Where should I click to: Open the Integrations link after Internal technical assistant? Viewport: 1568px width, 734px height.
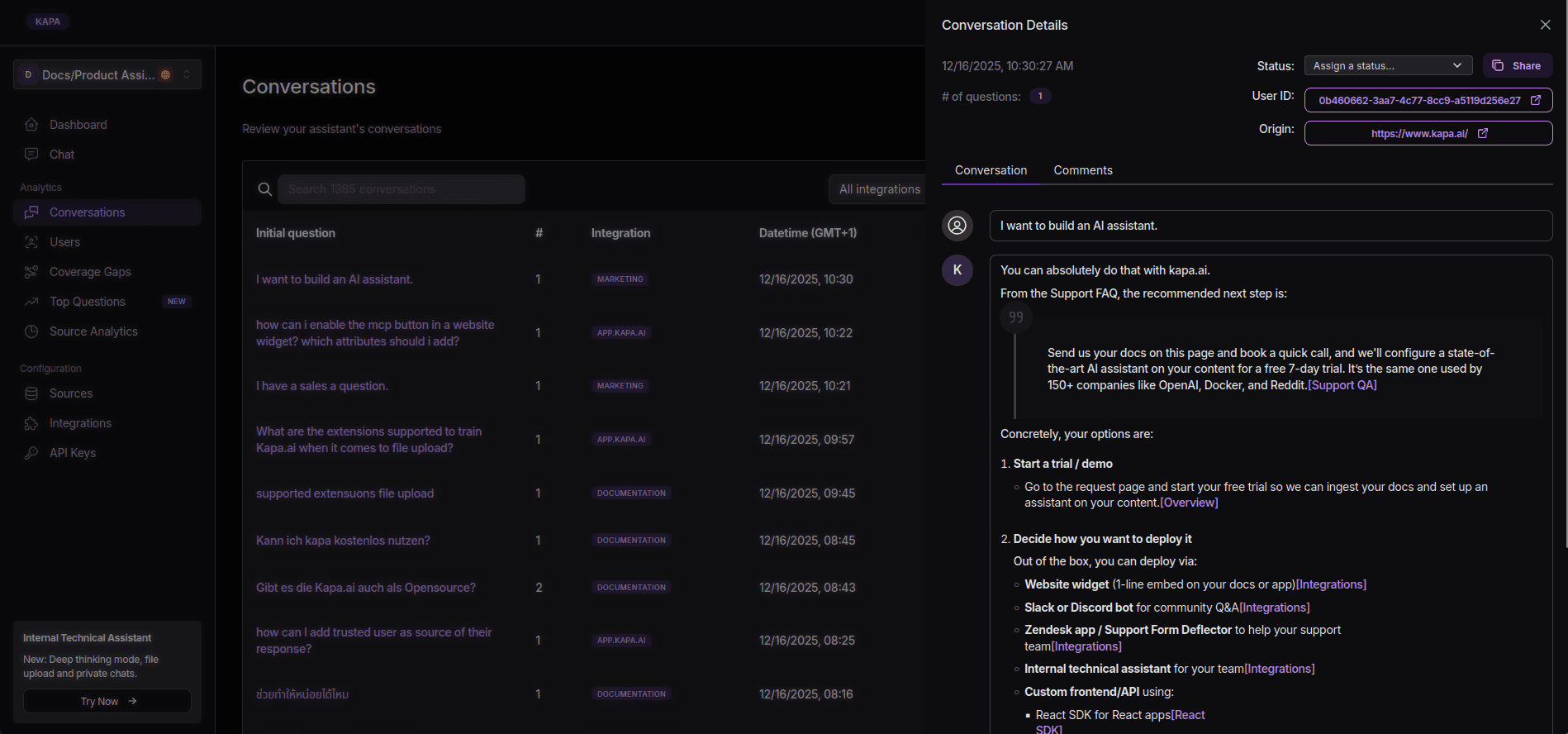(1280, 669)
